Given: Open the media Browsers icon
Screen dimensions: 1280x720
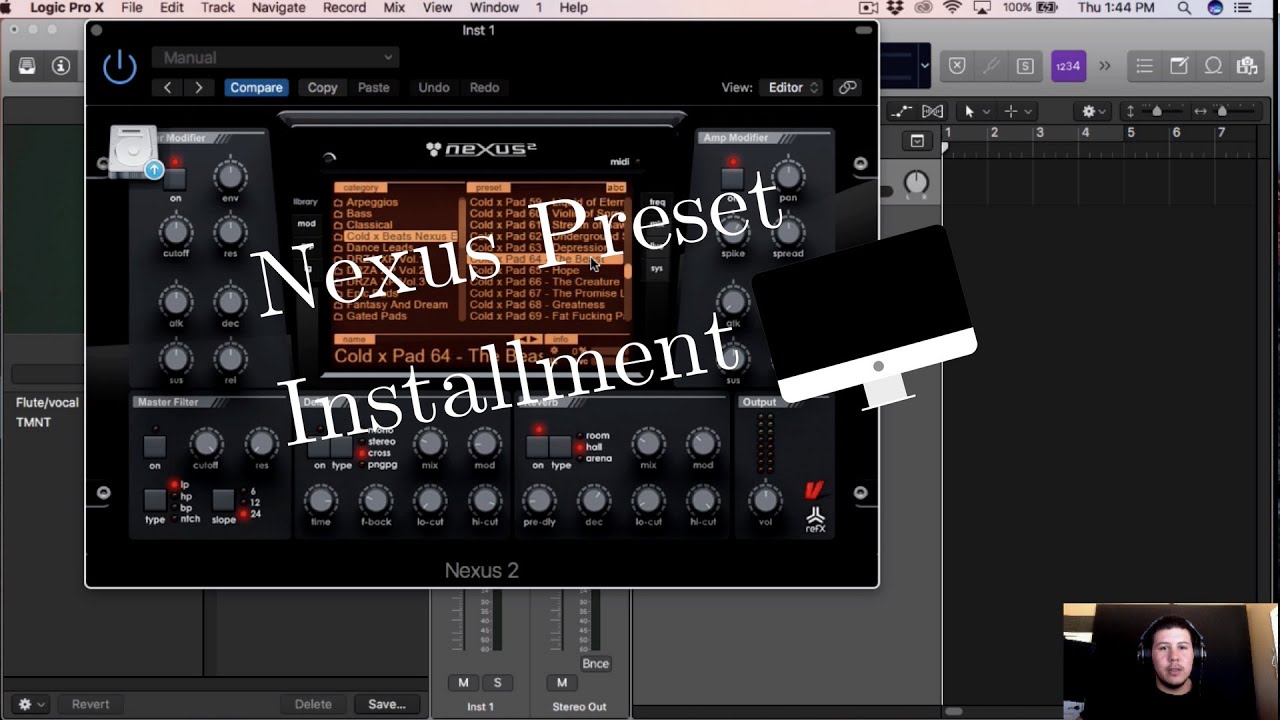Looking at the screenshot, I should point(1246,66).
